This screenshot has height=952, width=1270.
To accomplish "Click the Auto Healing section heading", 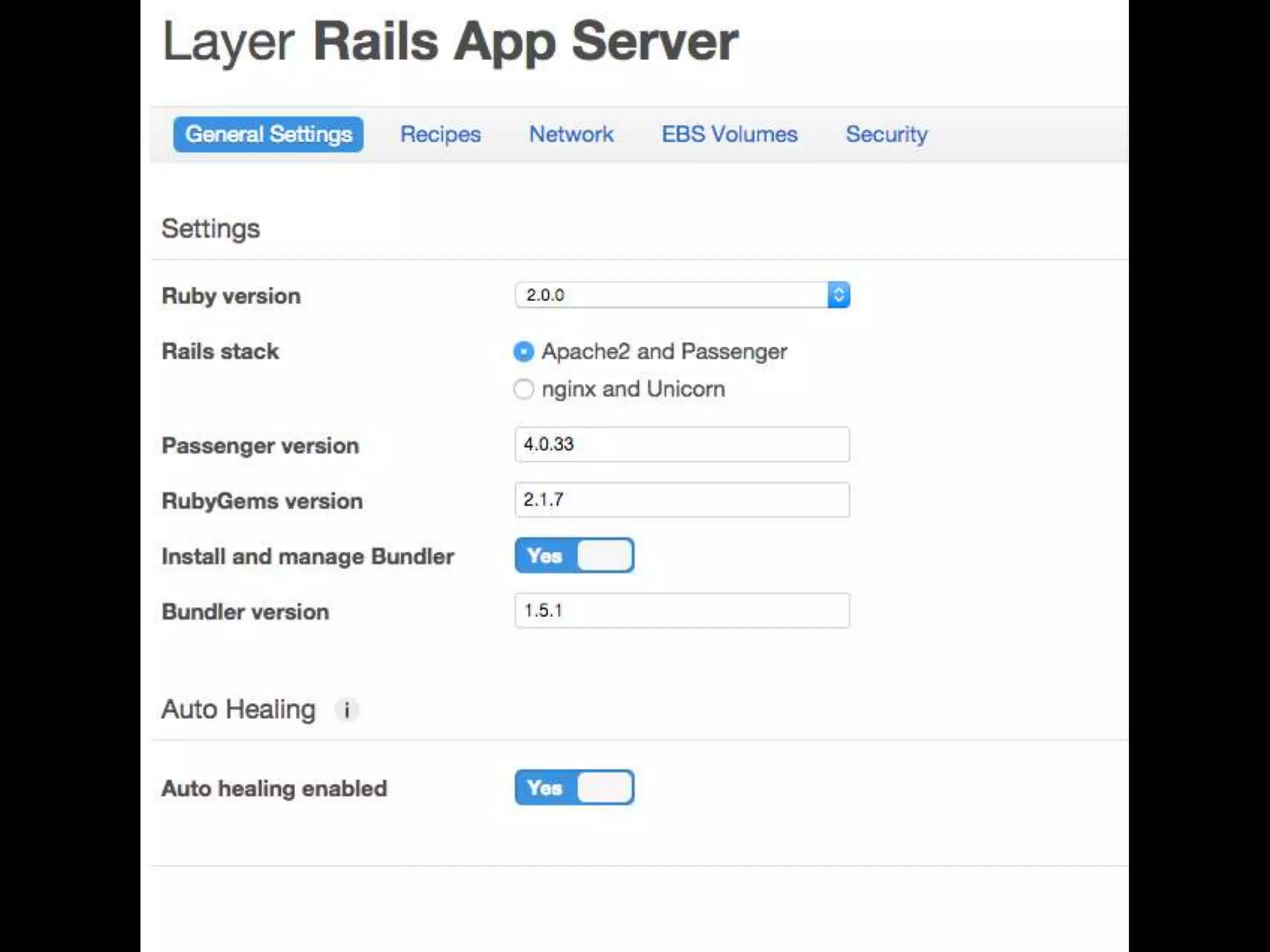I will (239, 710).
